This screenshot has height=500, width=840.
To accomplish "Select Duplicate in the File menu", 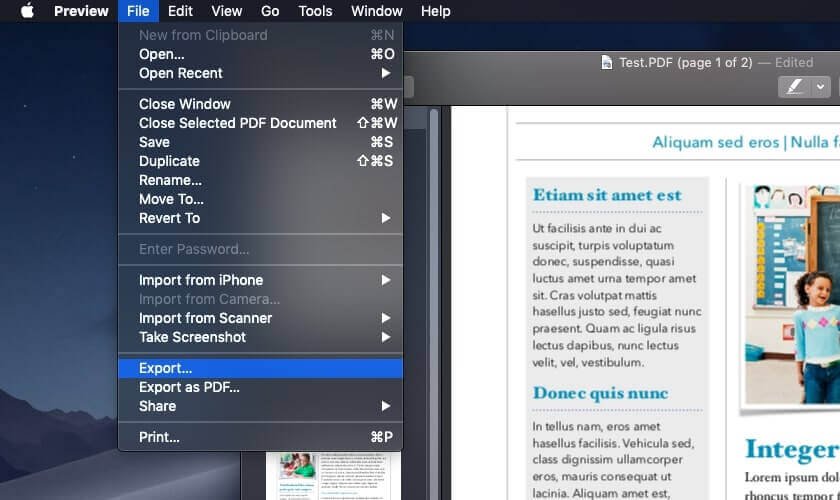I will click(260, 161).
